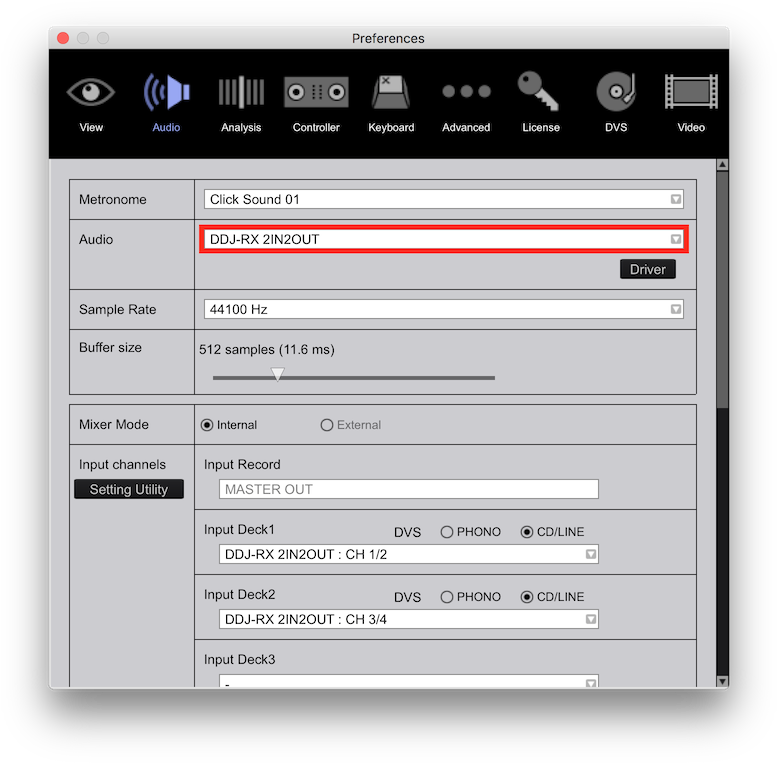Image resolution: width=777 pixels, height=763 pixels.
Task: Open the Analysis waveform bars icon
Action: [241, 92]
